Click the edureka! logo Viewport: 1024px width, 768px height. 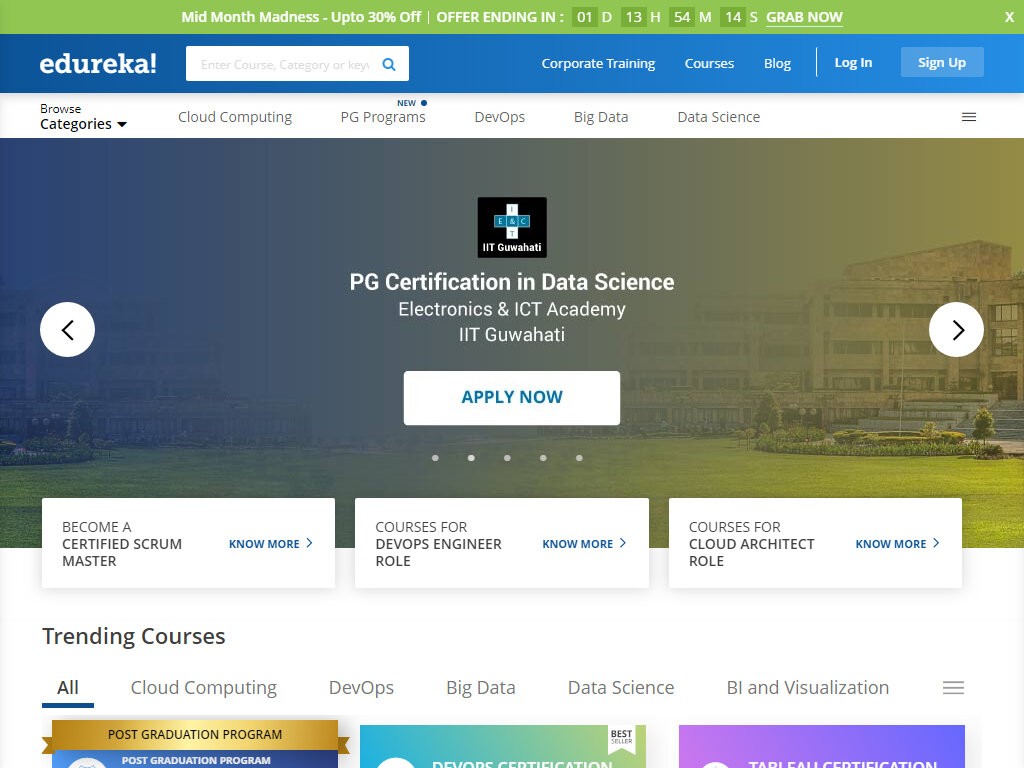click(x=98, y=64)
